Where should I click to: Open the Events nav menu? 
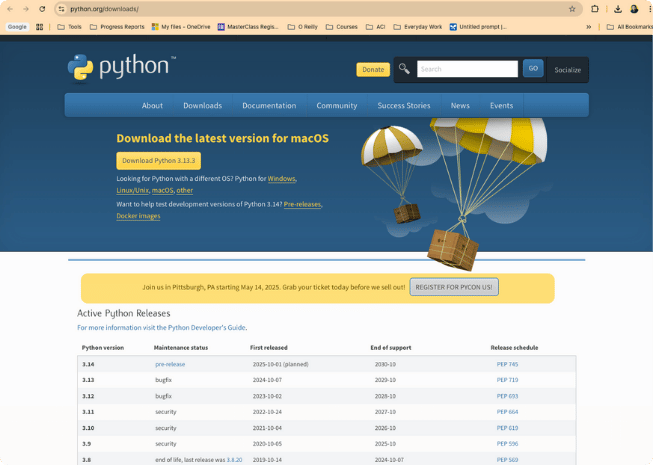point(501,105)
